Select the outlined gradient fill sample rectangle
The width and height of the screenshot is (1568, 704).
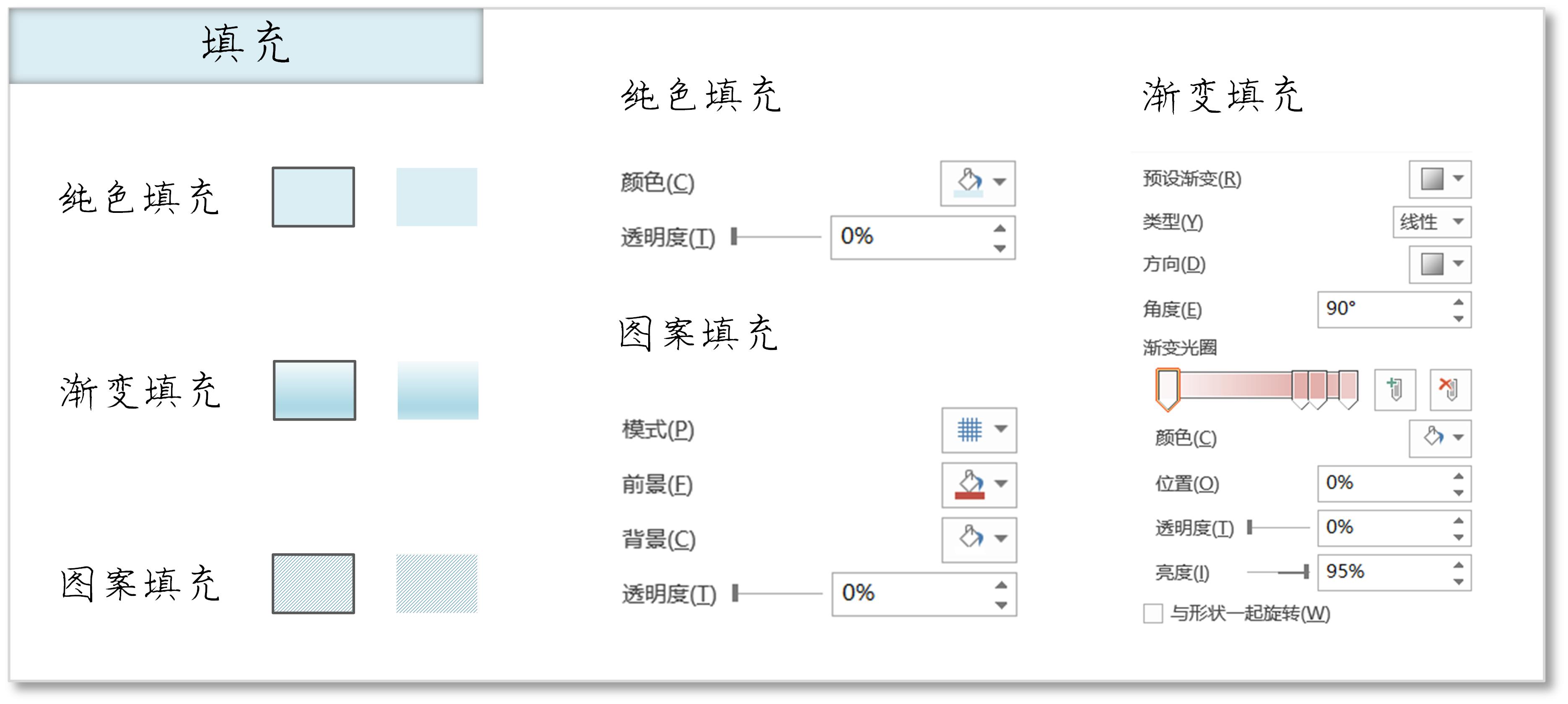click(x=314, y=390)
